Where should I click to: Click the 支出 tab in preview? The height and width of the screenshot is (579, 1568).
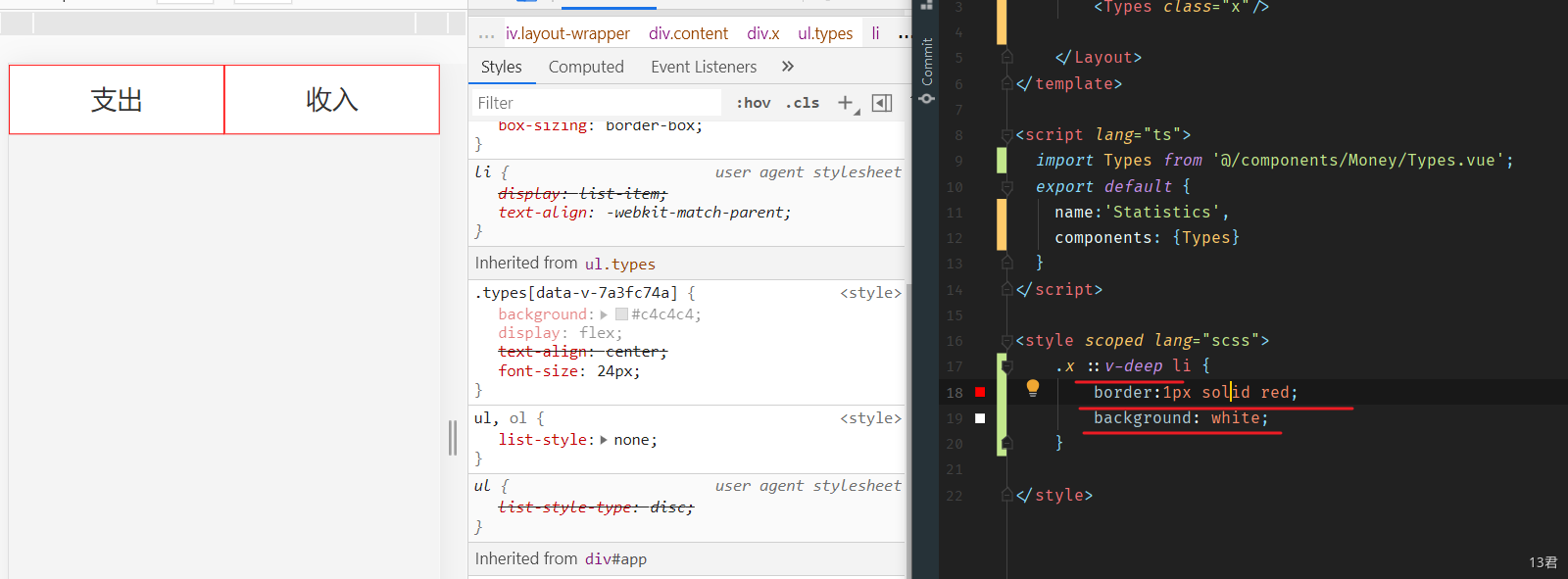pyautogui.click(x=117, y=100)
